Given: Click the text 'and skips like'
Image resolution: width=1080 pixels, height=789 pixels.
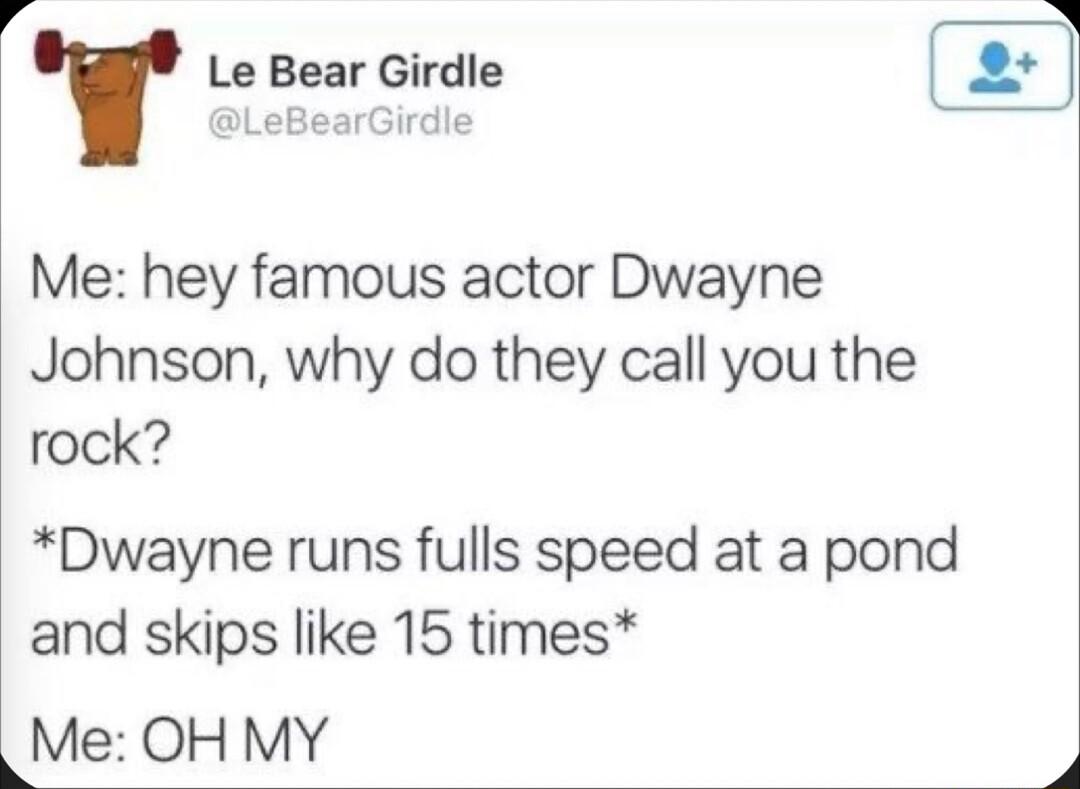Looking at the screenshot, I should pos(202,633).
